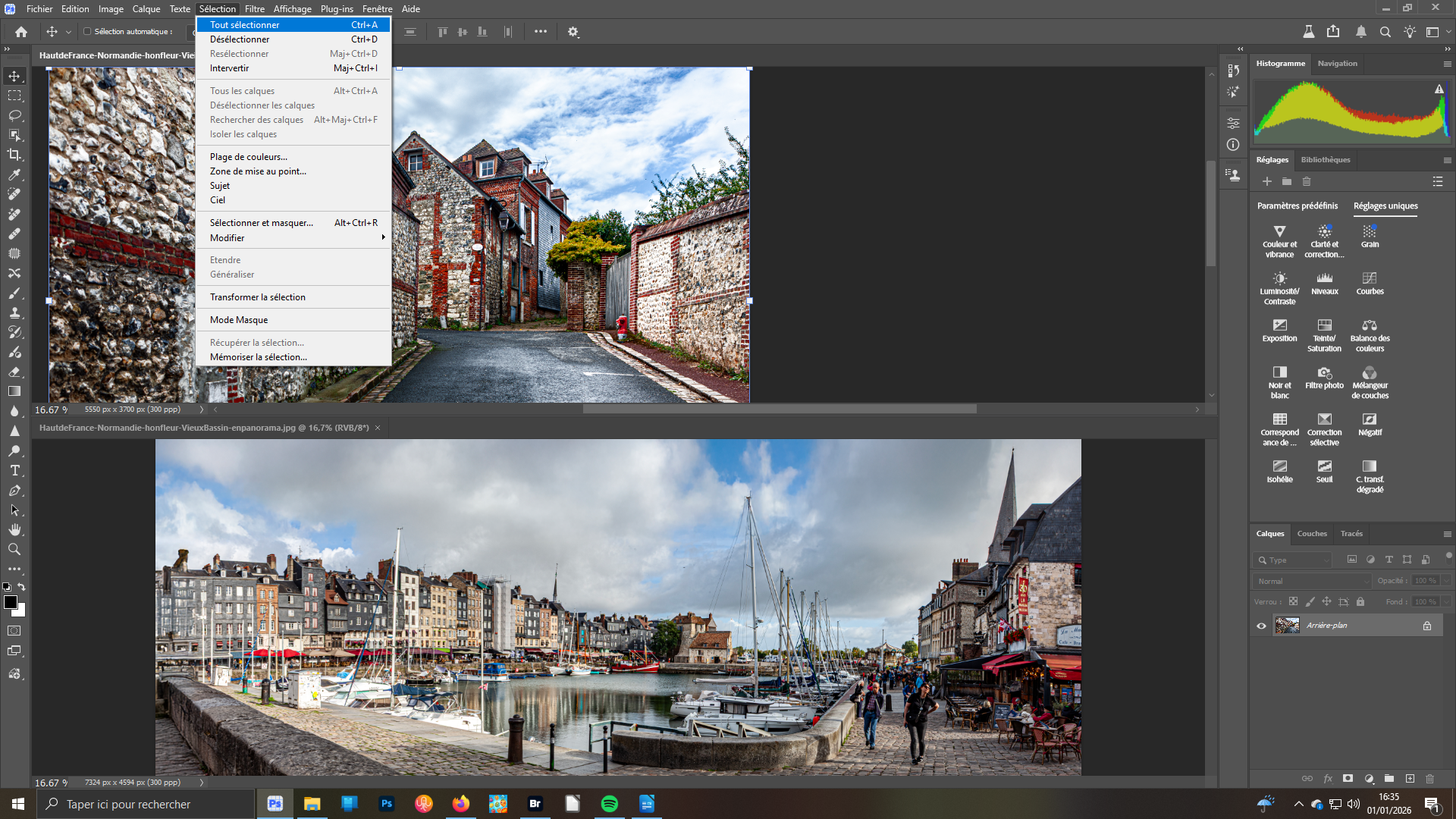Click the foreground color swatch
This screenshot has width=1456, height=819.
(10, 602)
